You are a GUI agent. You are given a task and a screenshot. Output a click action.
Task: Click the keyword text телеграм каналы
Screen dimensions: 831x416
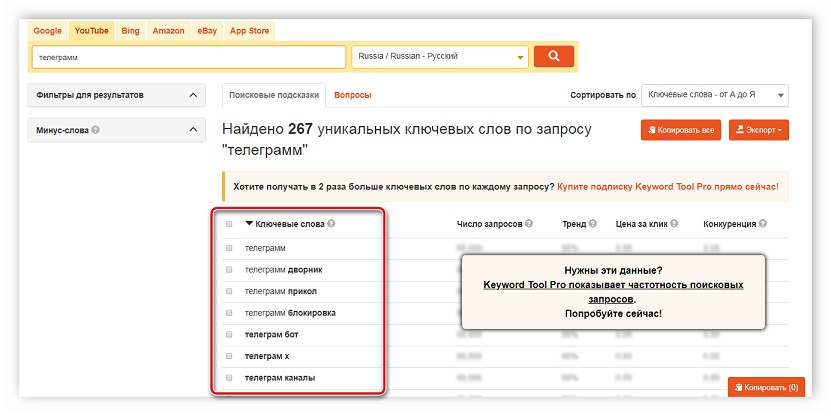(280, 378)
